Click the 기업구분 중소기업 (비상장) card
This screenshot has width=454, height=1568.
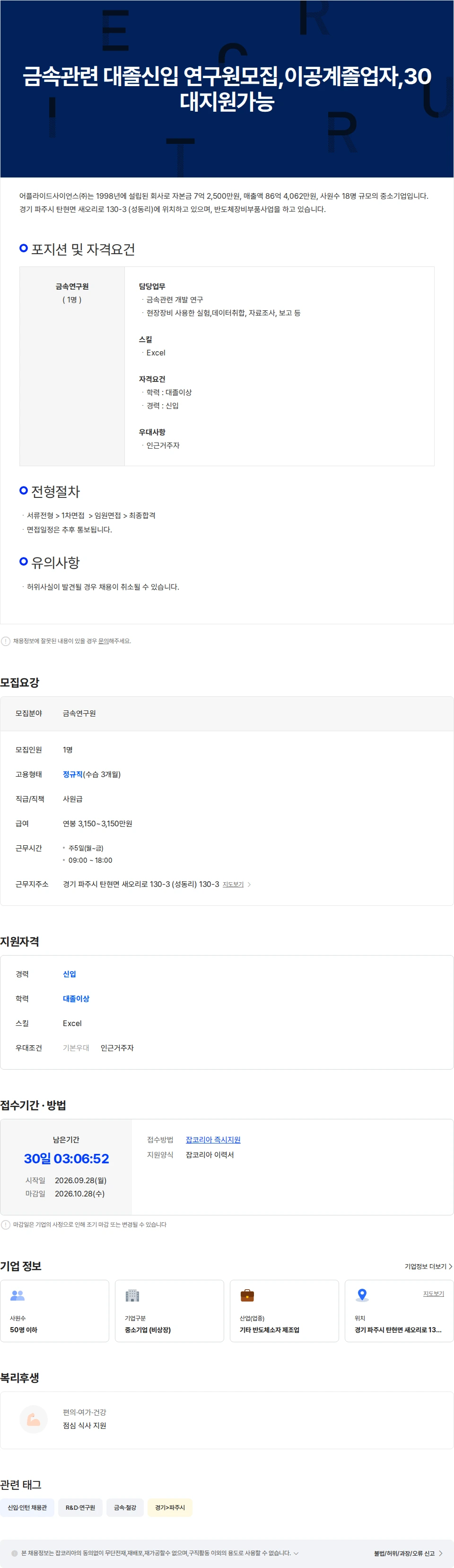[x=169, y=1311]
